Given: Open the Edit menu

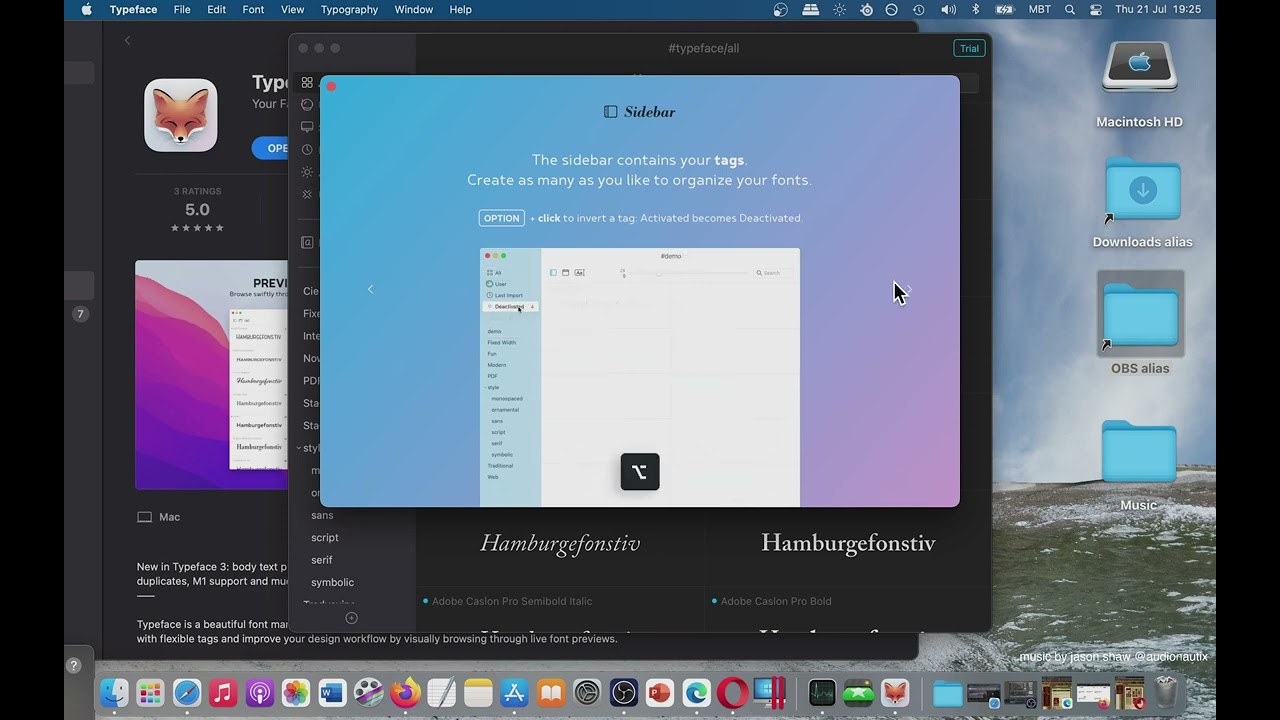Looking at the screenshot, I should (216, 9).
